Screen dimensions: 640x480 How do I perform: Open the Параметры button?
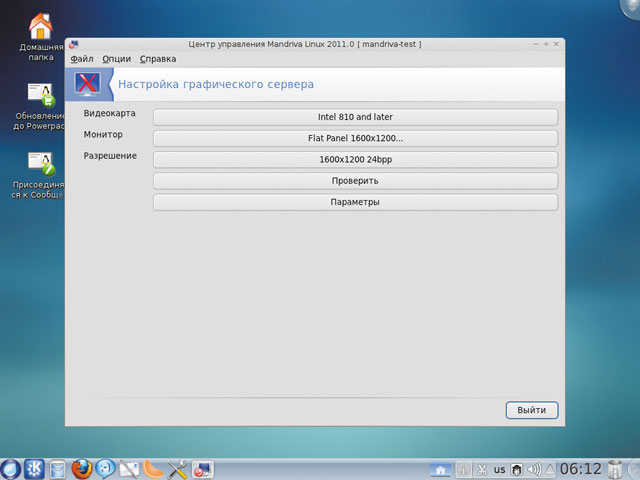pos(355,202)
